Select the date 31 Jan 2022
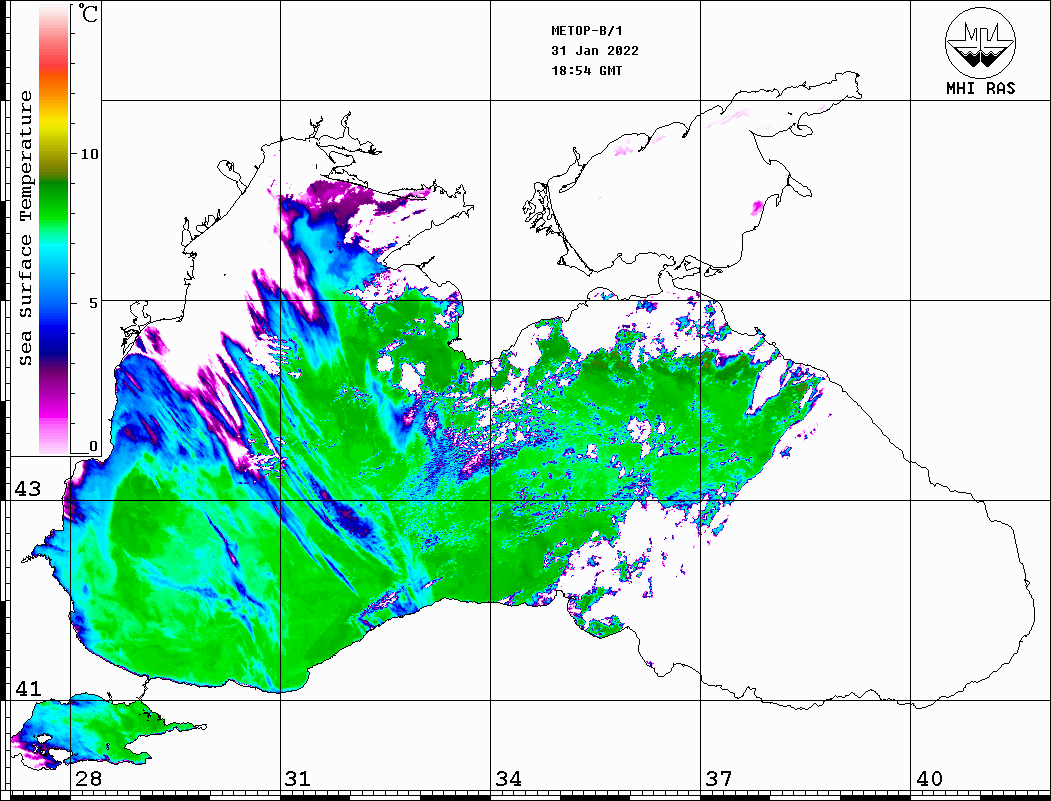Image resolution: width=1051 pixels, height=801 pixels. (x=595, y=51)
